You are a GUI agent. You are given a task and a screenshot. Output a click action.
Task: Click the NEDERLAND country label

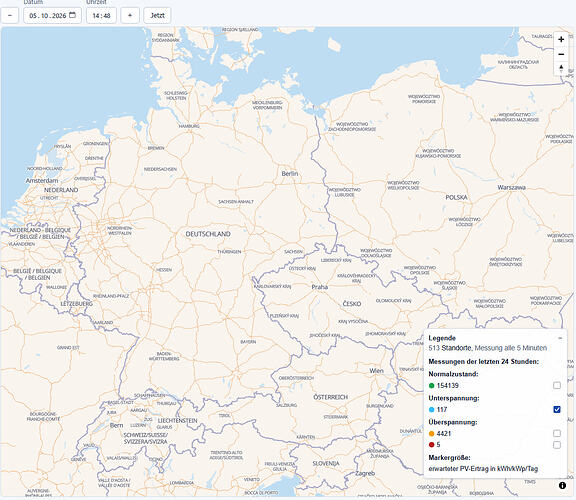pyautogui.click(x=61, y=190)
